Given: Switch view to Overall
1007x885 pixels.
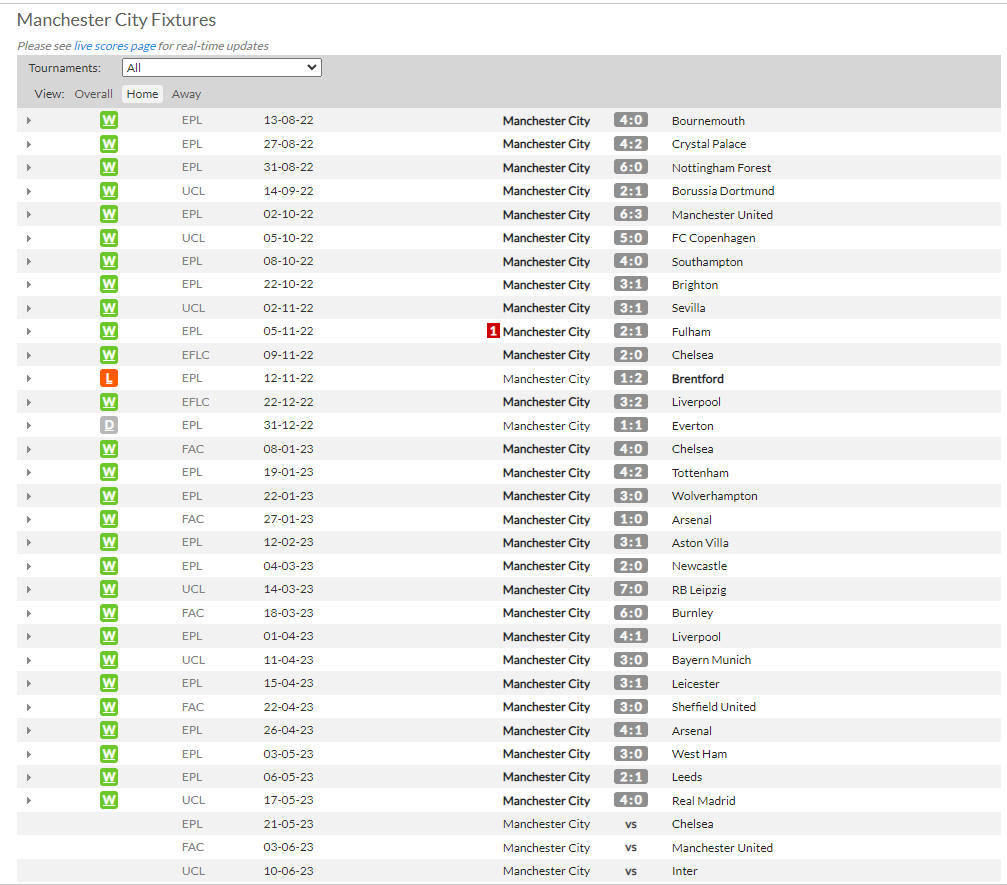Looking at the screenshot, I should click(94, 94).
